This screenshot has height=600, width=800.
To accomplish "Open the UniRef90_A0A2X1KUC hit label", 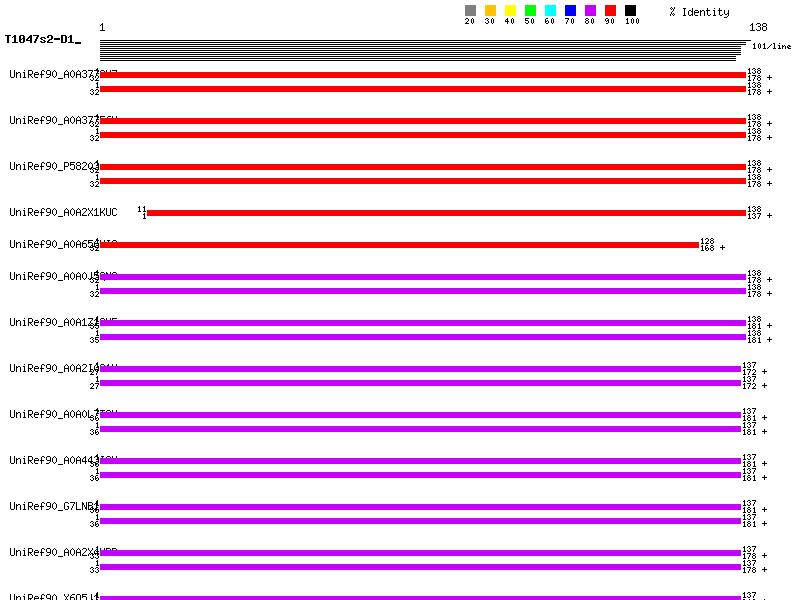I will pyautogui.click(x=63, y=212).
